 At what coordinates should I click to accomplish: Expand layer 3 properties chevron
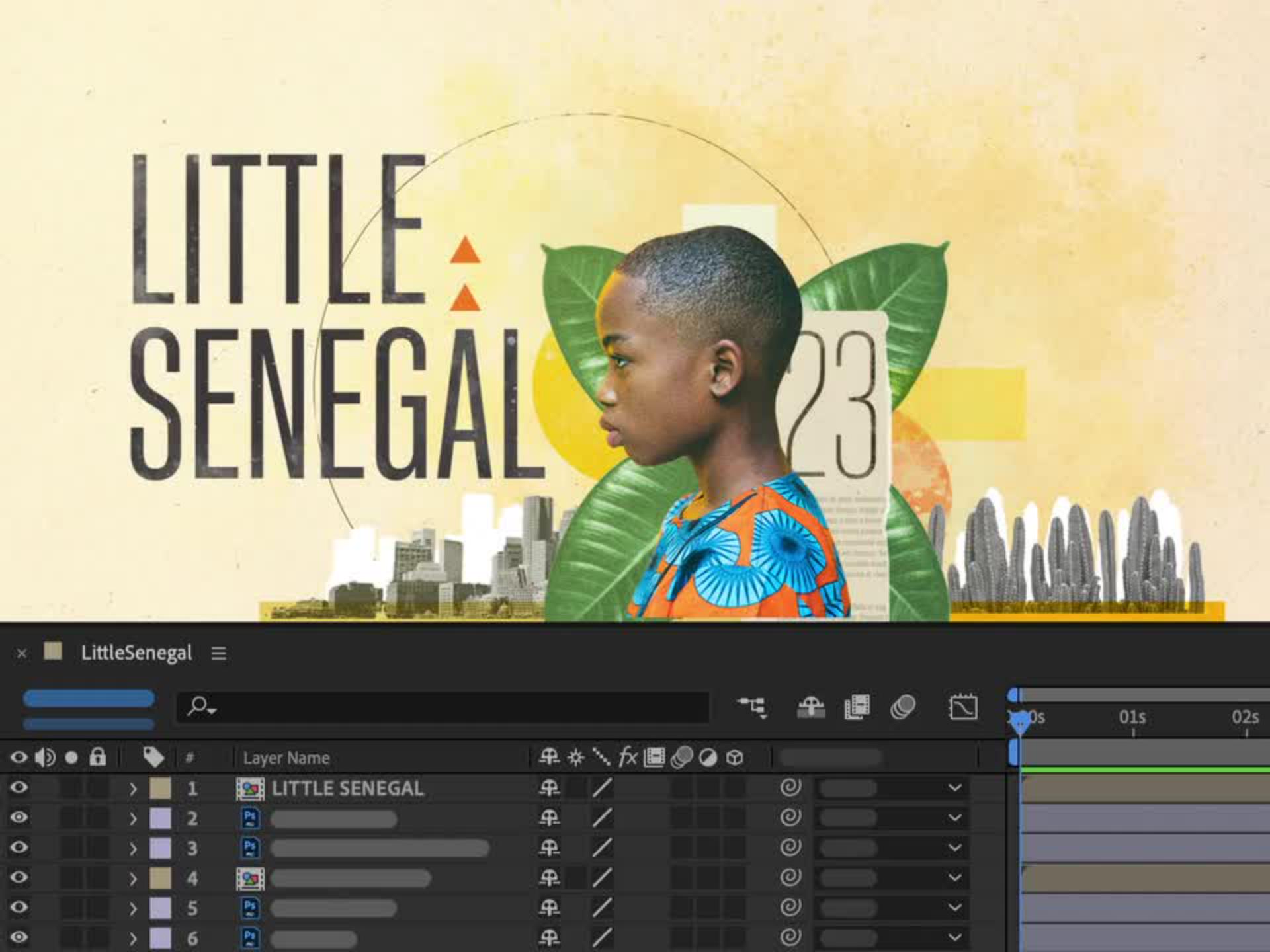(x=133, y=848)
